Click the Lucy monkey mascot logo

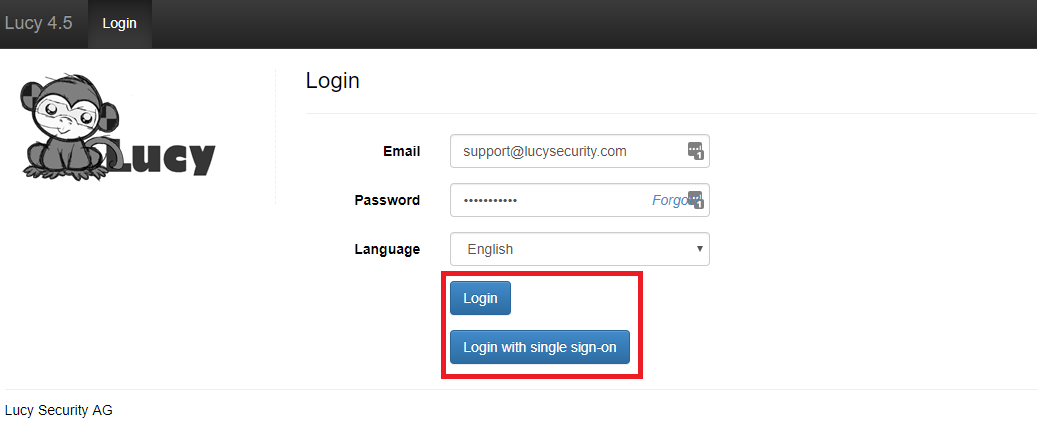(x=65, y=127)
